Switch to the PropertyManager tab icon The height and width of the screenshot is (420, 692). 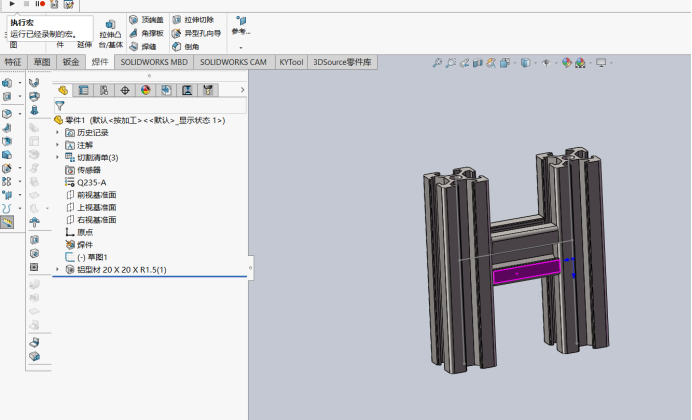pos(83,90)
